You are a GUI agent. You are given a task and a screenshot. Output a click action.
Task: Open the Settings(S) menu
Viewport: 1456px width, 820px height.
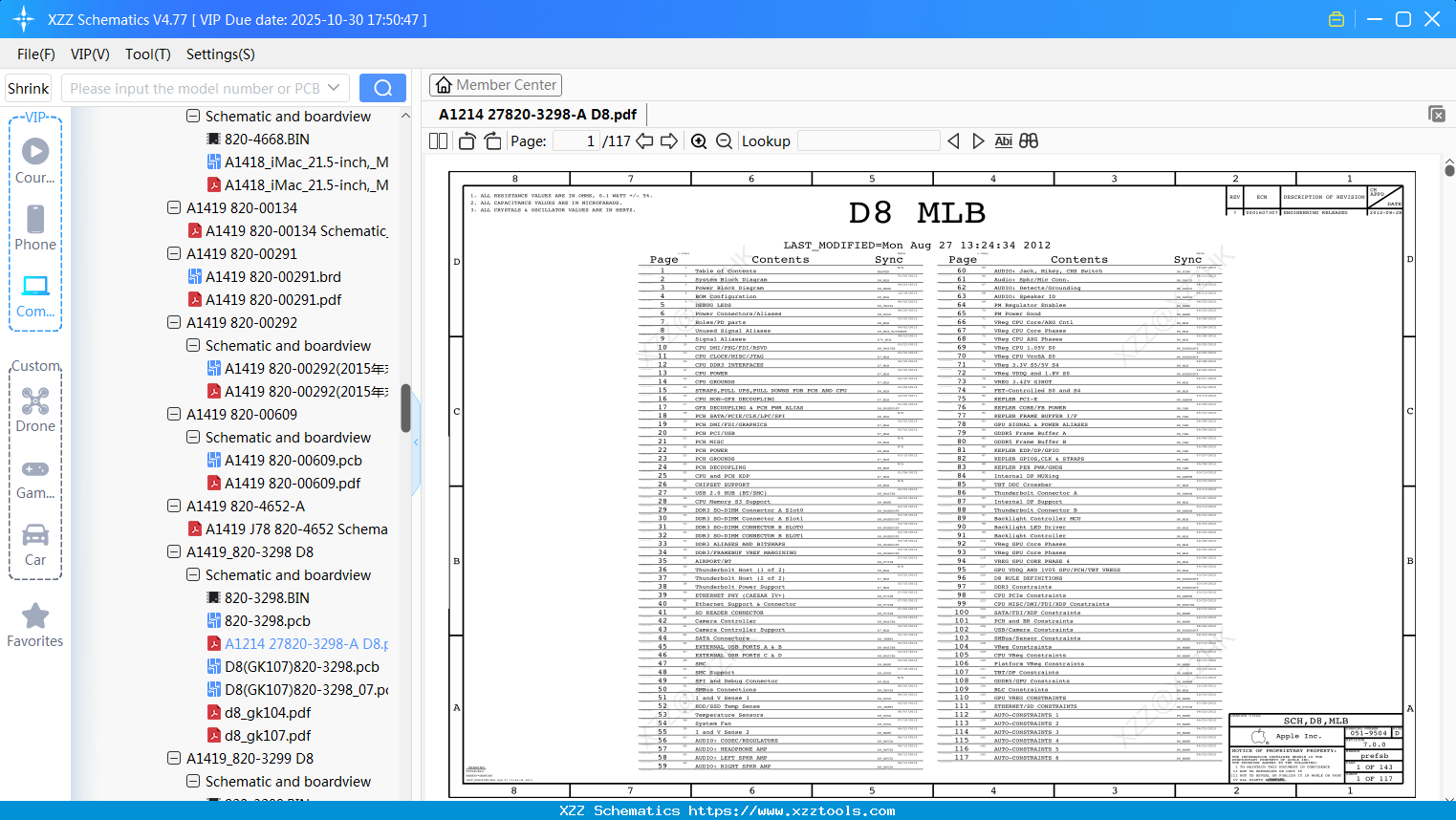[221, 54]
